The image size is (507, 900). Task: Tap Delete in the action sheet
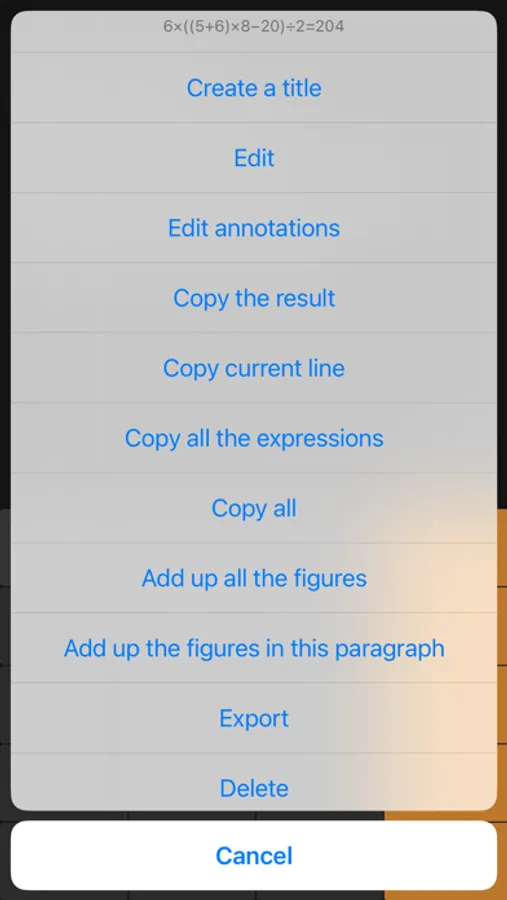[x=254, y=782]
